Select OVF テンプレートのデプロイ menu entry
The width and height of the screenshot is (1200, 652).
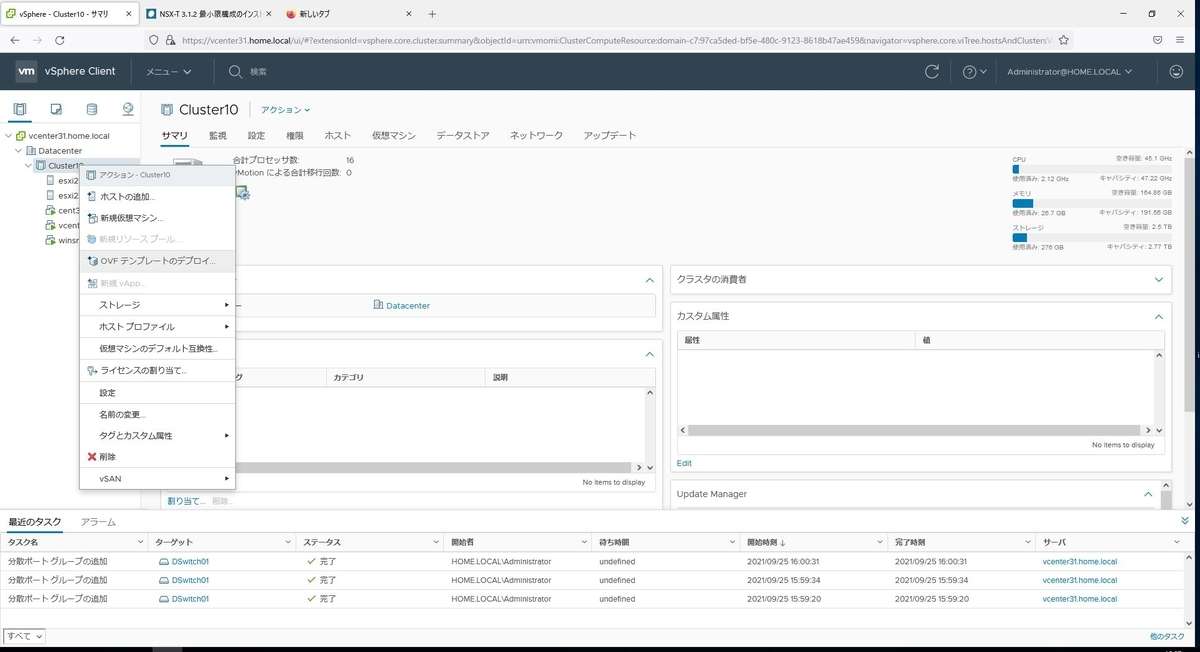(157, 261)
